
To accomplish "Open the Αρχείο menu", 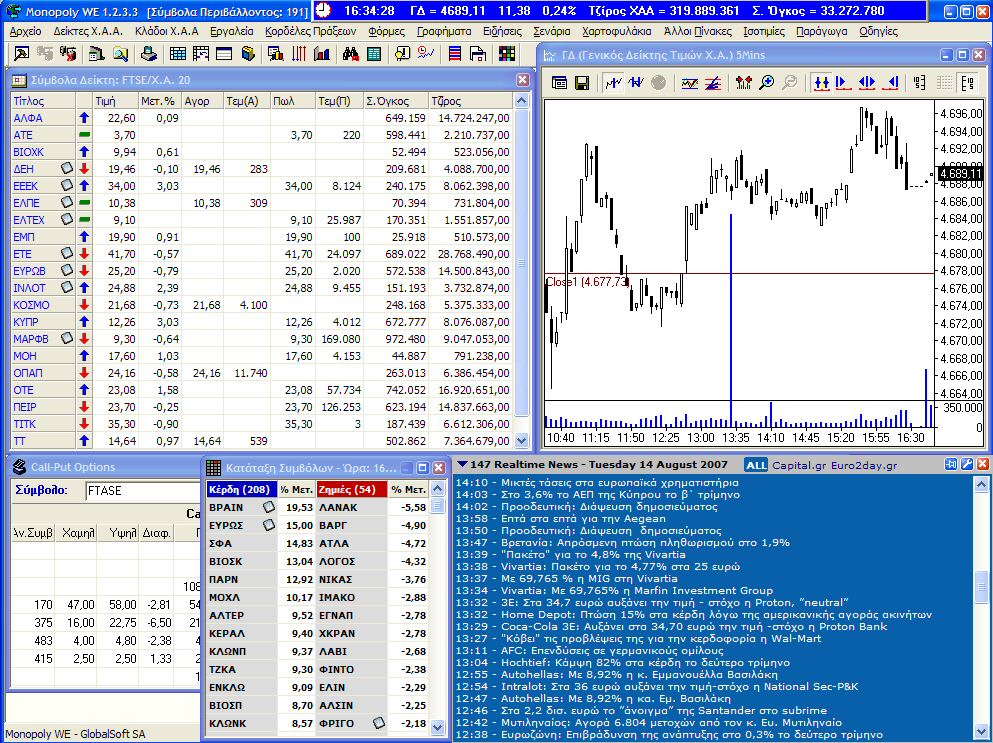I will (x=26, y=31).
